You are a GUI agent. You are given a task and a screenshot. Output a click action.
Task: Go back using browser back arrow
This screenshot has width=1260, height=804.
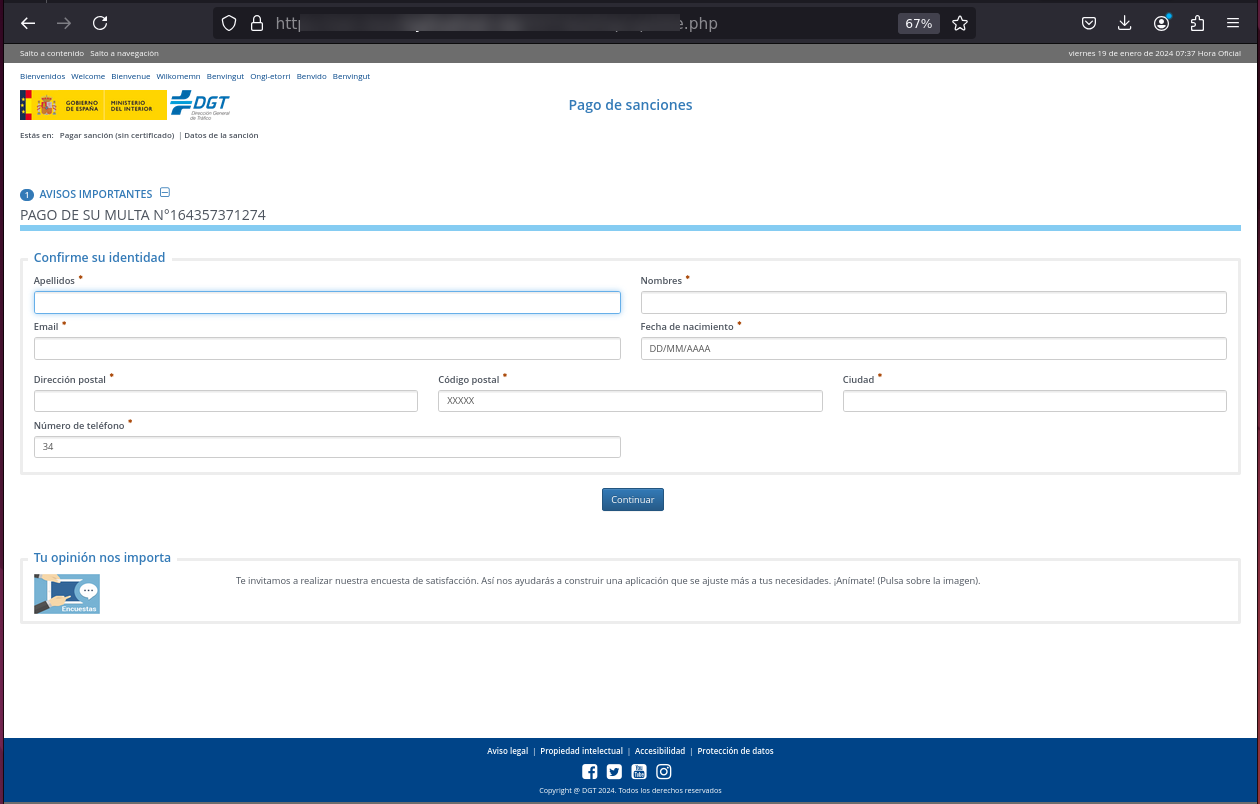coord(28,23)
